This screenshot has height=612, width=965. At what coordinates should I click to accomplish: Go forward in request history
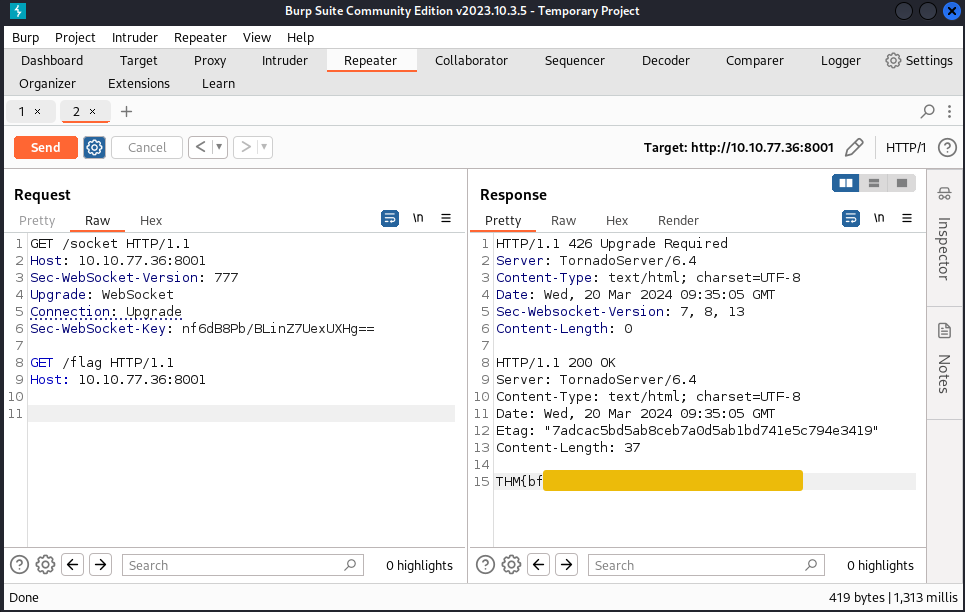[245, 147]
